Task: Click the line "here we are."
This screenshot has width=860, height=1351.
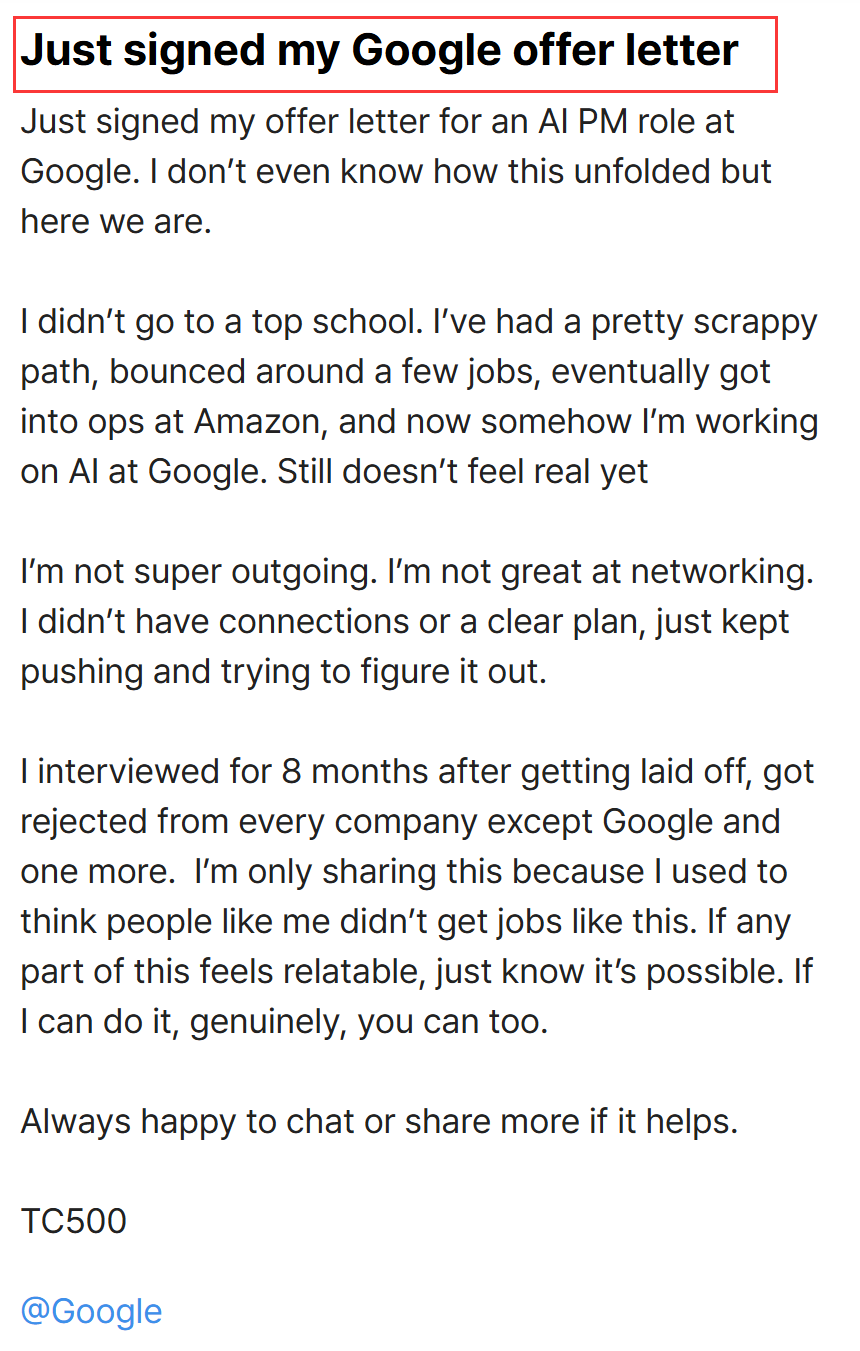Action: 116,222
